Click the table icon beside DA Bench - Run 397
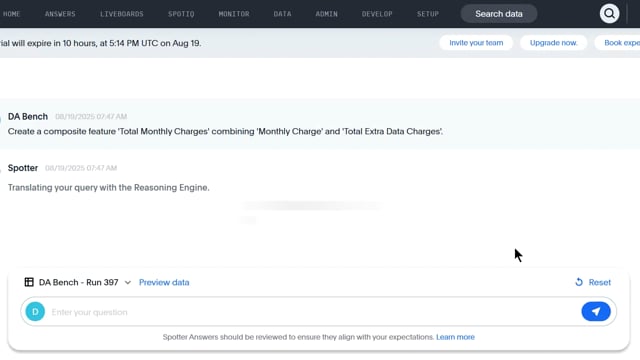 [x=29, y=282]
